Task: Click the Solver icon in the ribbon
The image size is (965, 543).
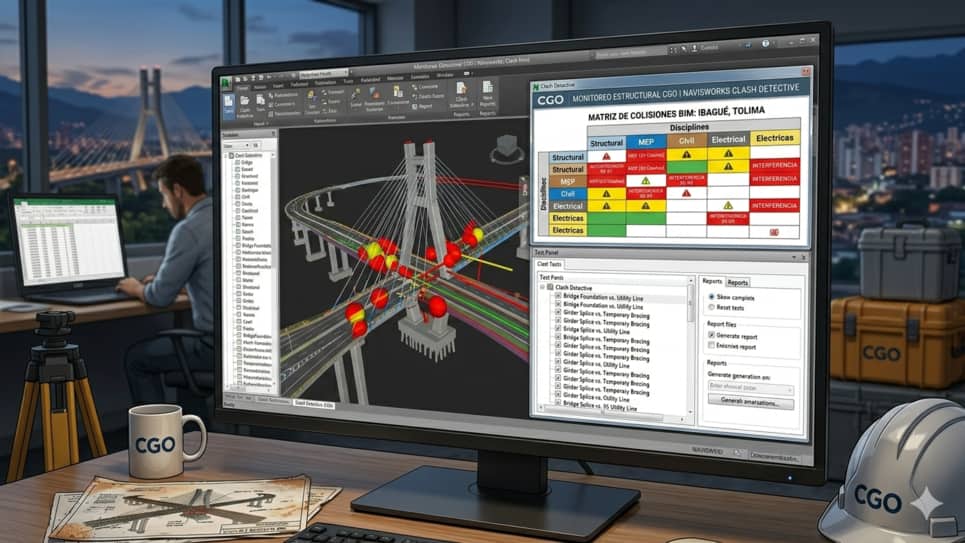Action: [356, 98]
